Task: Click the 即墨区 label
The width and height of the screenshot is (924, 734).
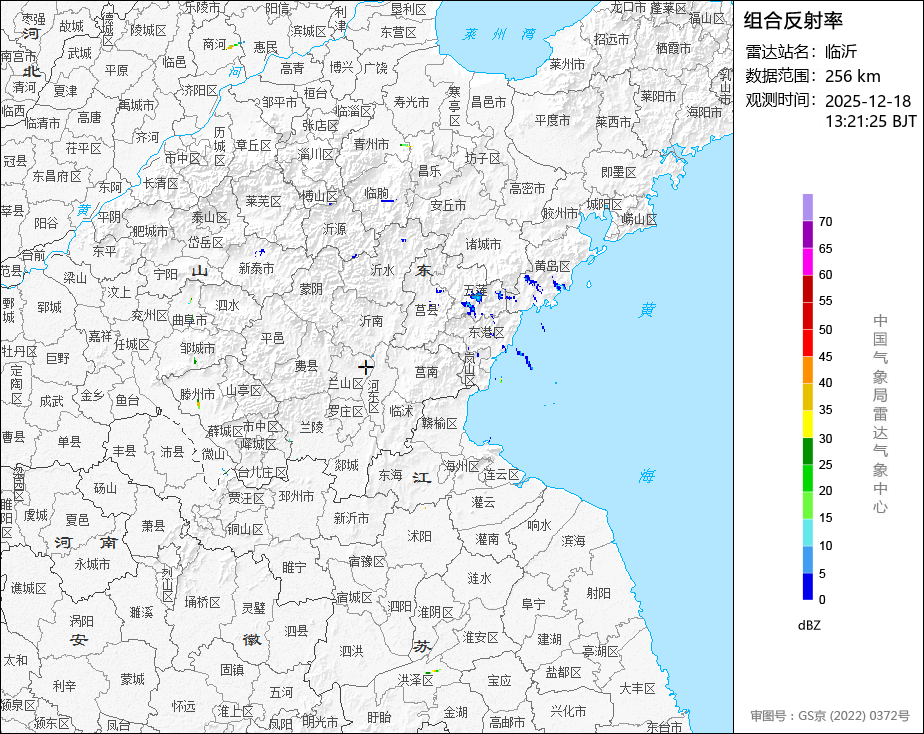Action: point(619,173)
